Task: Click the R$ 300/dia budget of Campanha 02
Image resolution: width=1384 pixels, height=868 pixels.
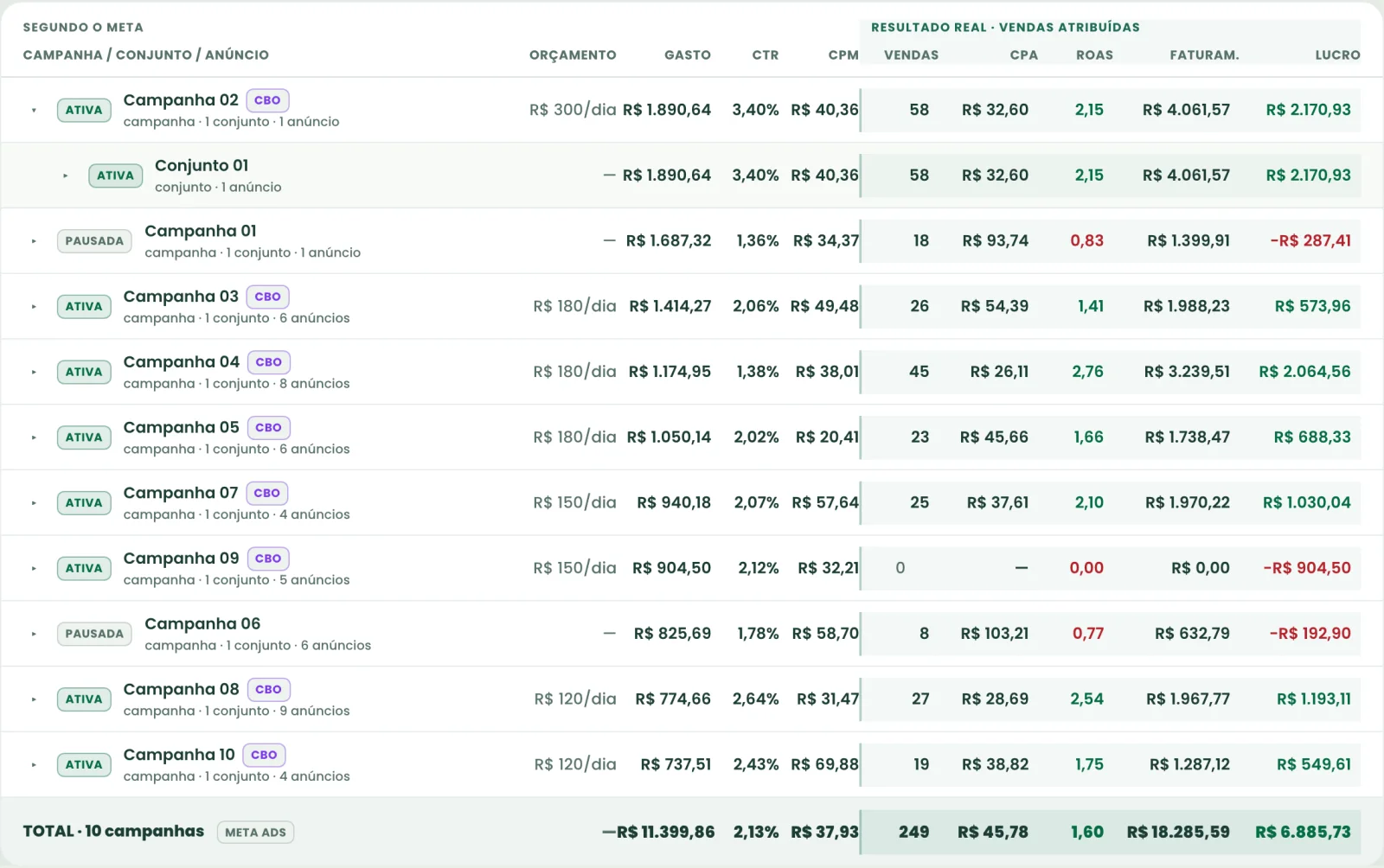Action: click(573, 110)
